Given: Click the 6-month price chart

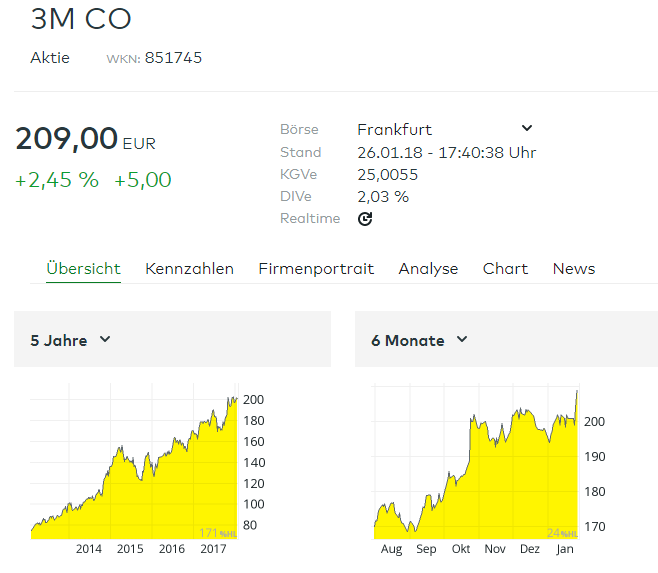Looking at the screenshot, I should (476, 461).
